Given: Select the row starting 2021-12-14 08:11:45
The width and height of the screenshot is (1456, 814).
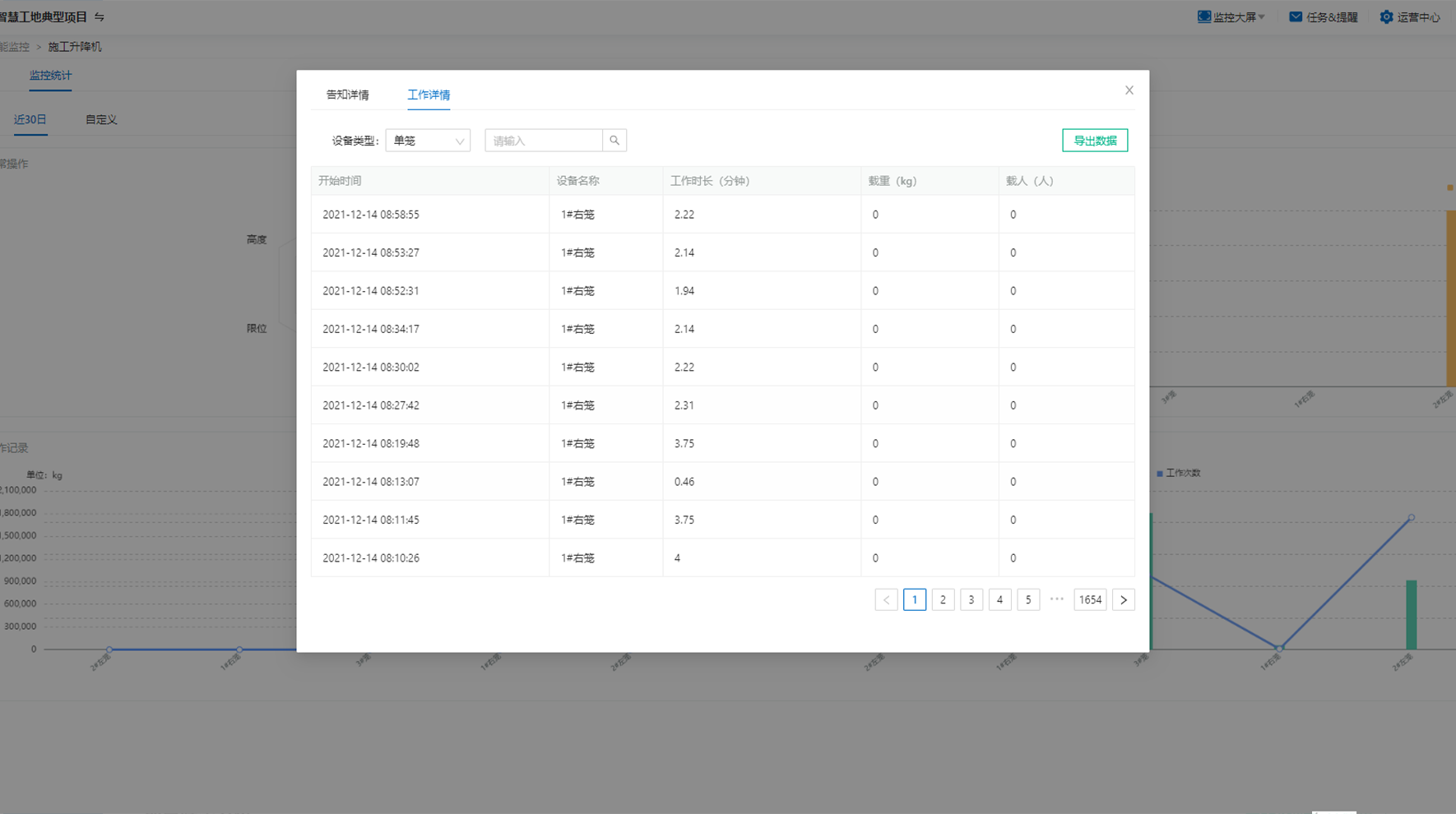Looking at the screenshot, I should tap(723, 520).
